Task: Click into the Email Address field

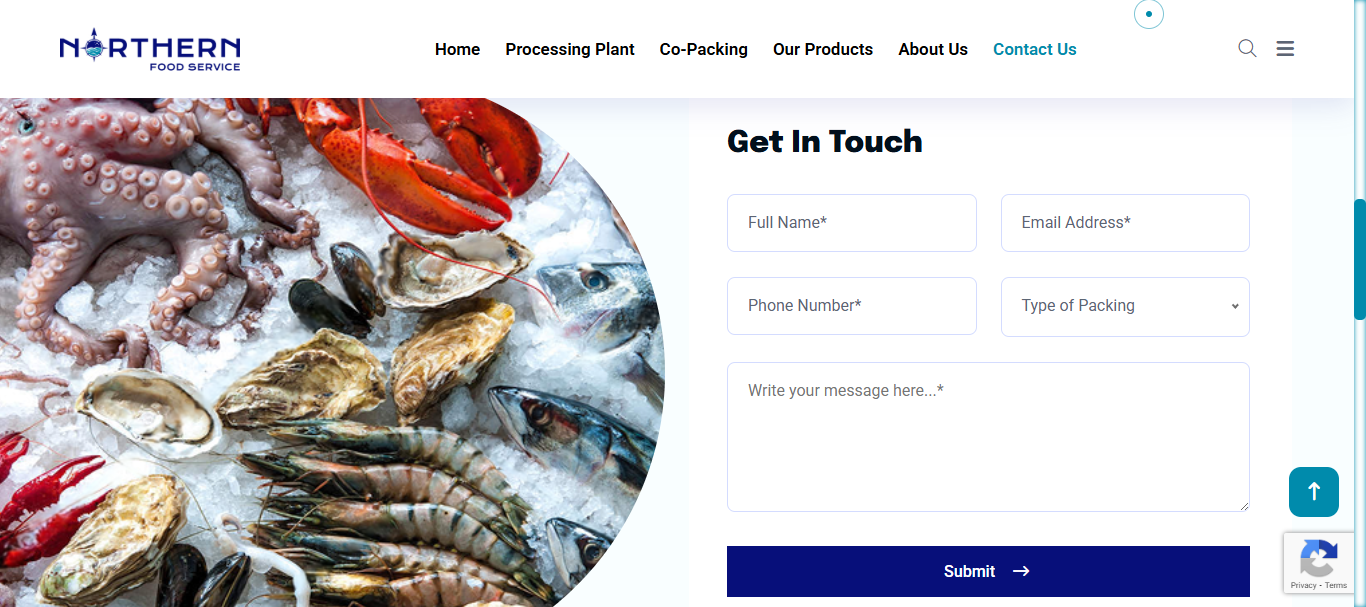Action: 1125,223
